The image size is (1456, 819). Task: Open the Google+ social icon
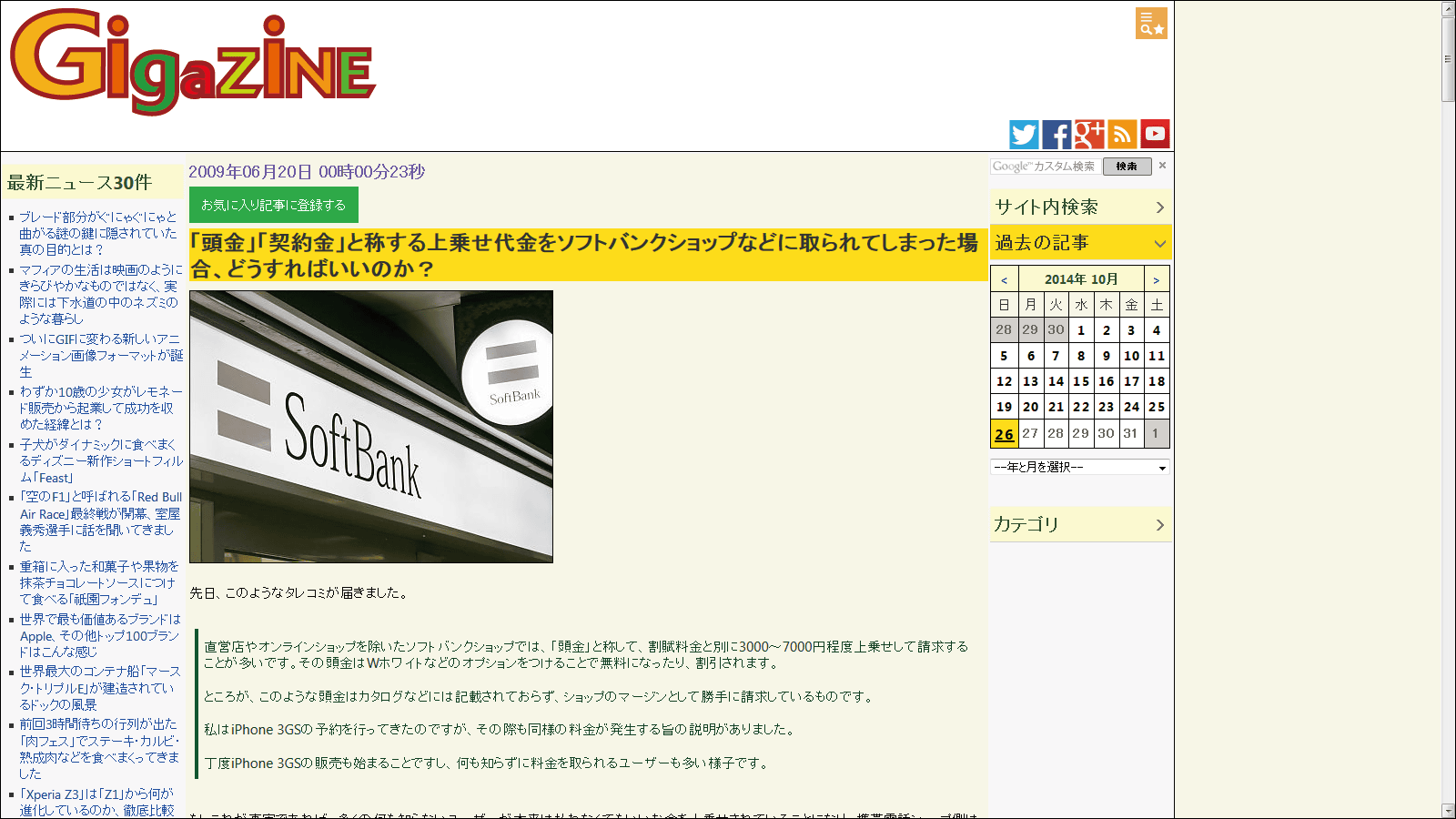[1089, 135]
